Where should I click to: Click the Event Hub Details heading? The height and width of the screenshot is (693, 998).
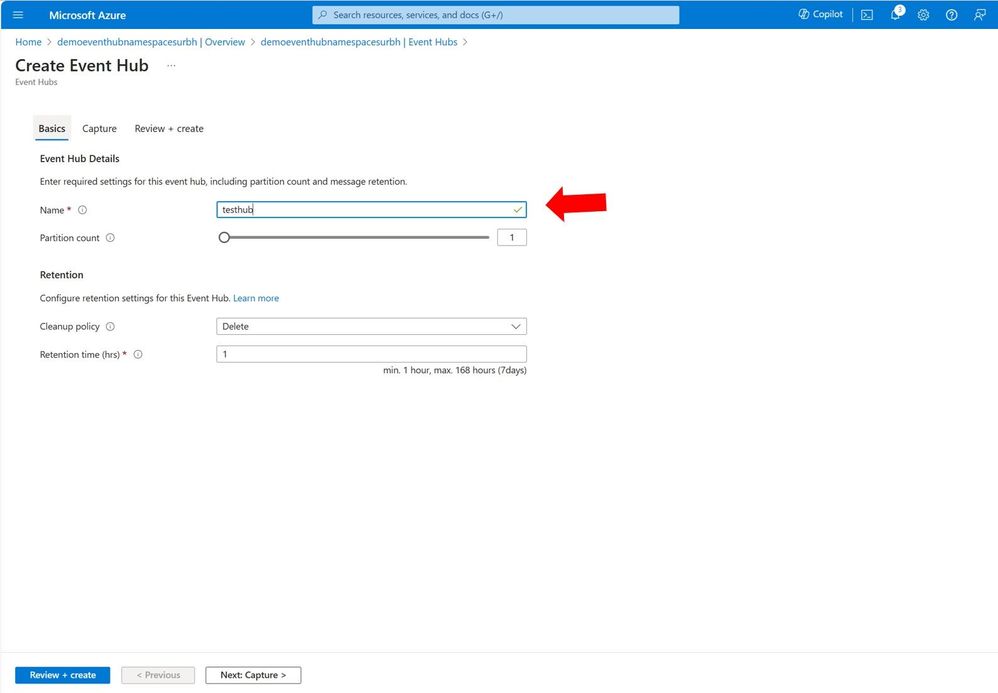point(80,158)
